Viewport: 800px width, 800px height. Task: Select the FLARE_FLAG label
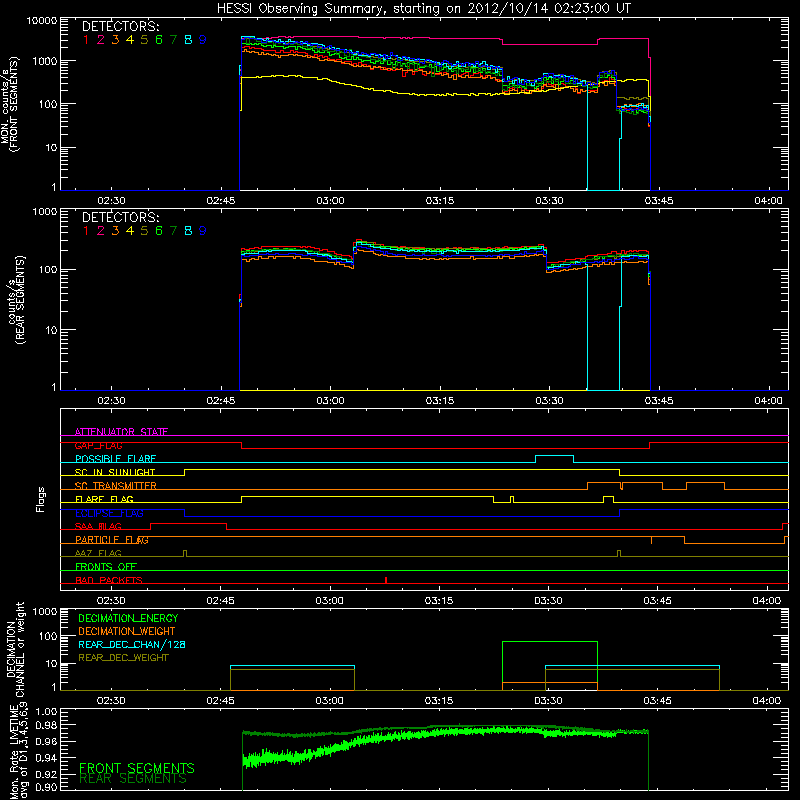(104, 499)
